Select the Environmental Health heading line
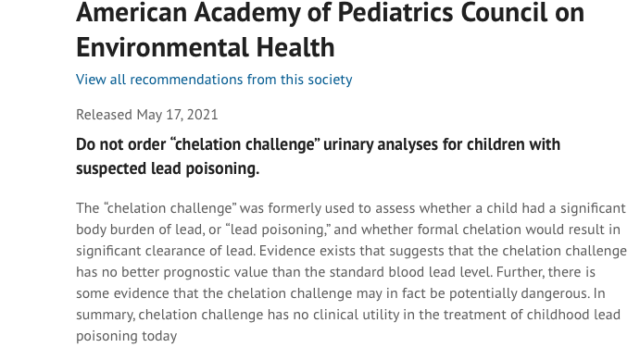The height and width of the screenshot is (360, 640). tap(205, 47)
